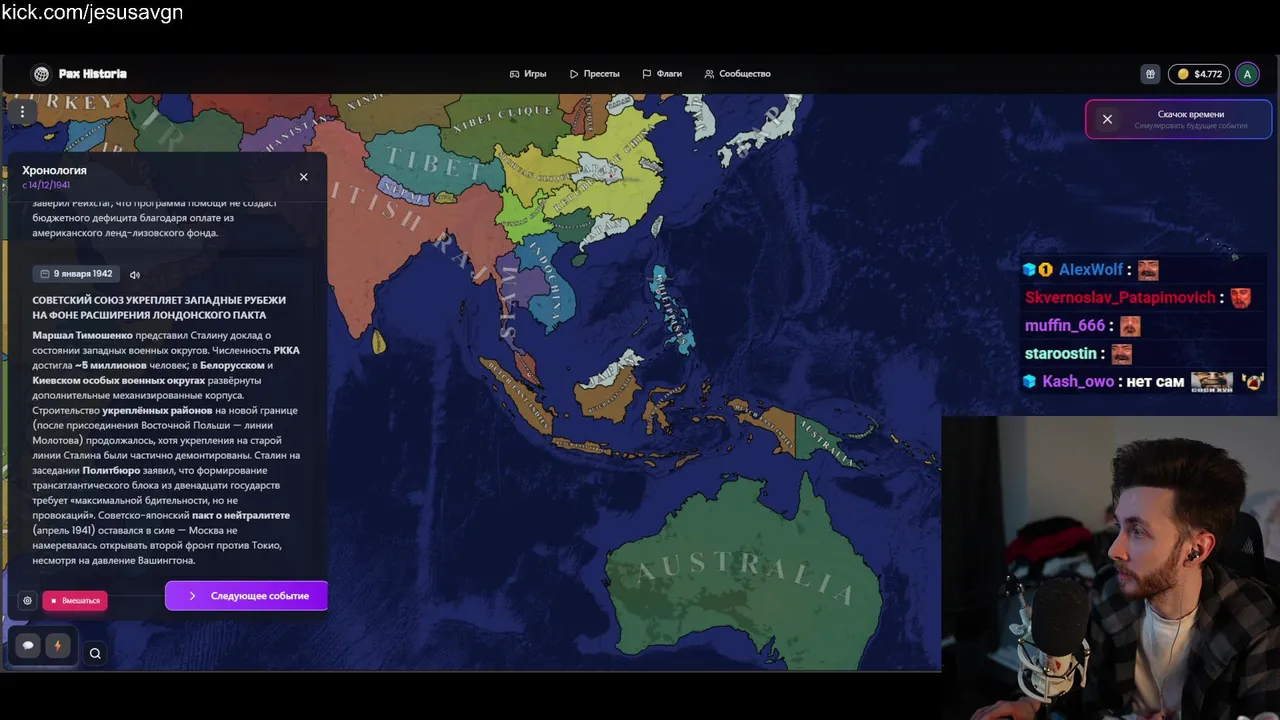The height and width of the screenshot is (720, 1280).
Task: Open the Сообщество menu item
Action: click(737, 74)
